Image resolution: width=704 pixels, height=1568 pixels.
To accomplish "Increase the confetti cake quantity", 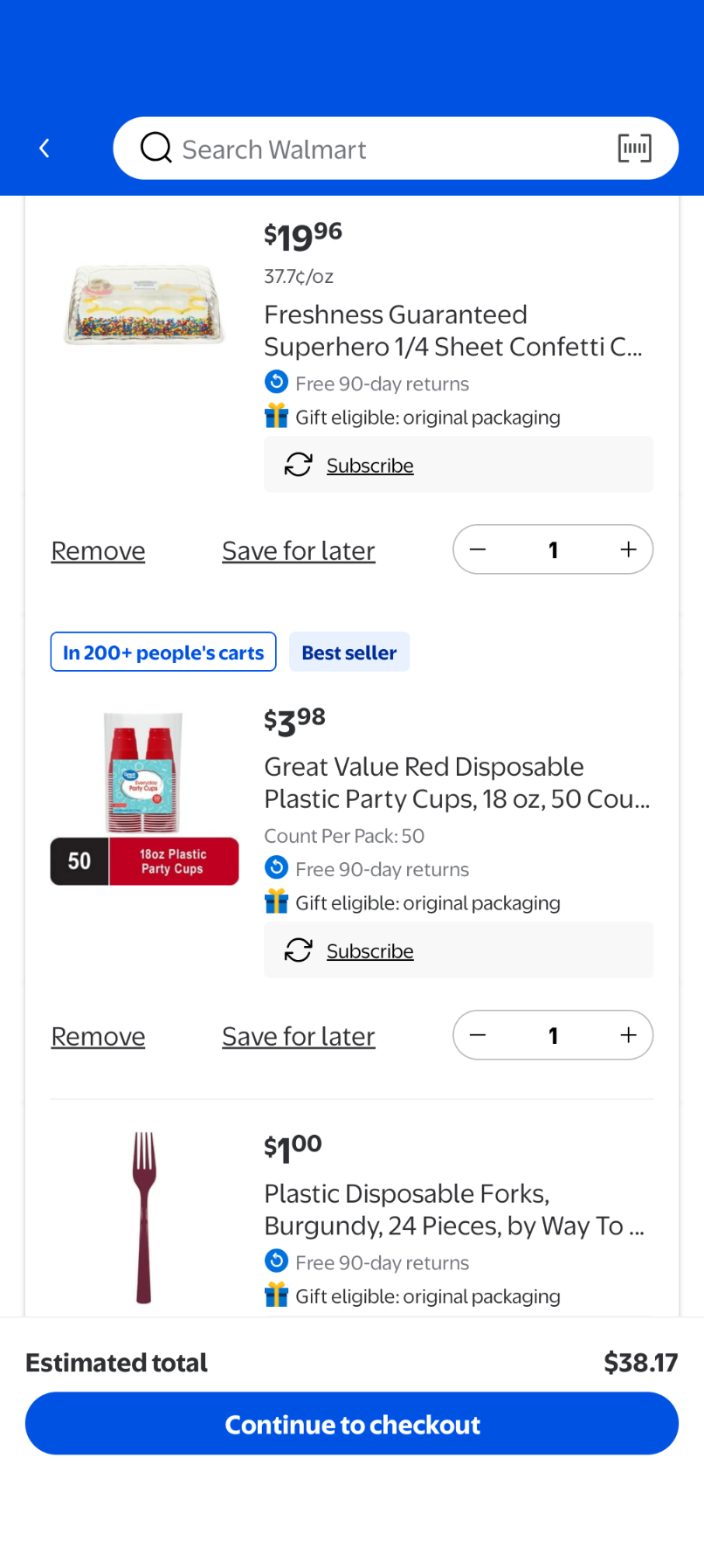I will click(628, 549).
